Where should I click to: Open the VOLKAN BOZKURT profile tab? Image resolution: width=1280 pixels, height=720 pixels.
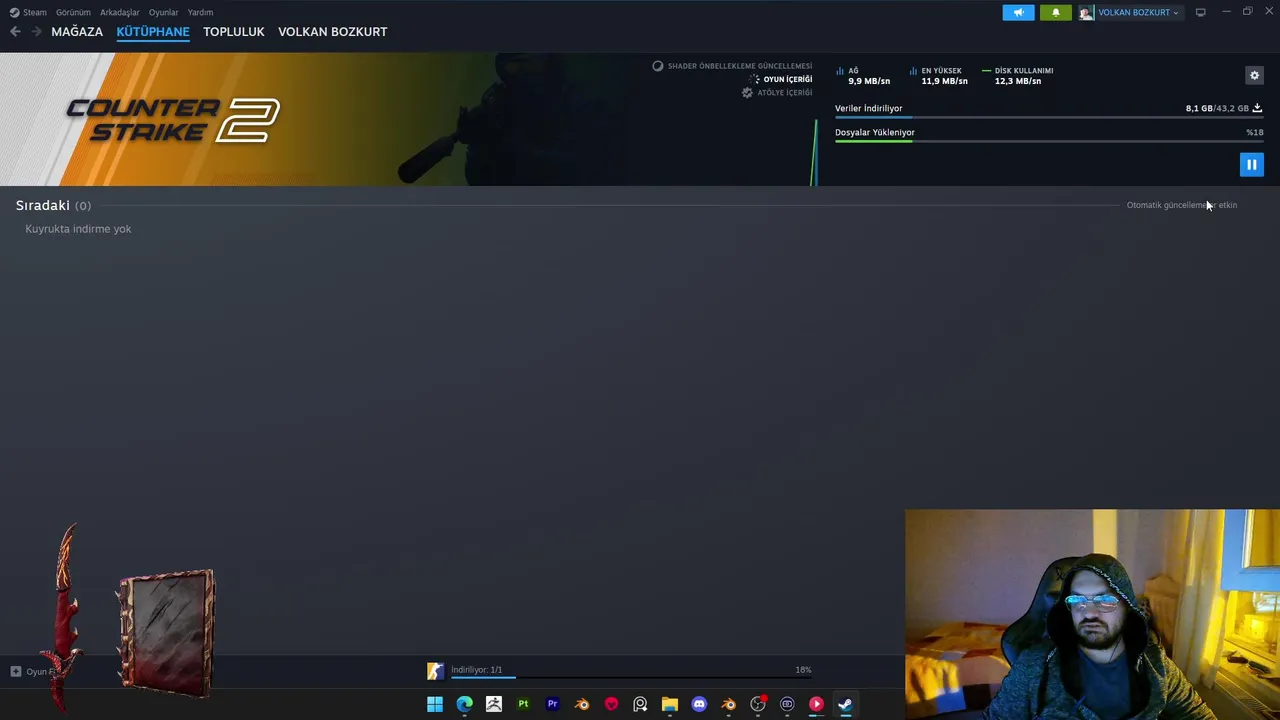point(332,32)
